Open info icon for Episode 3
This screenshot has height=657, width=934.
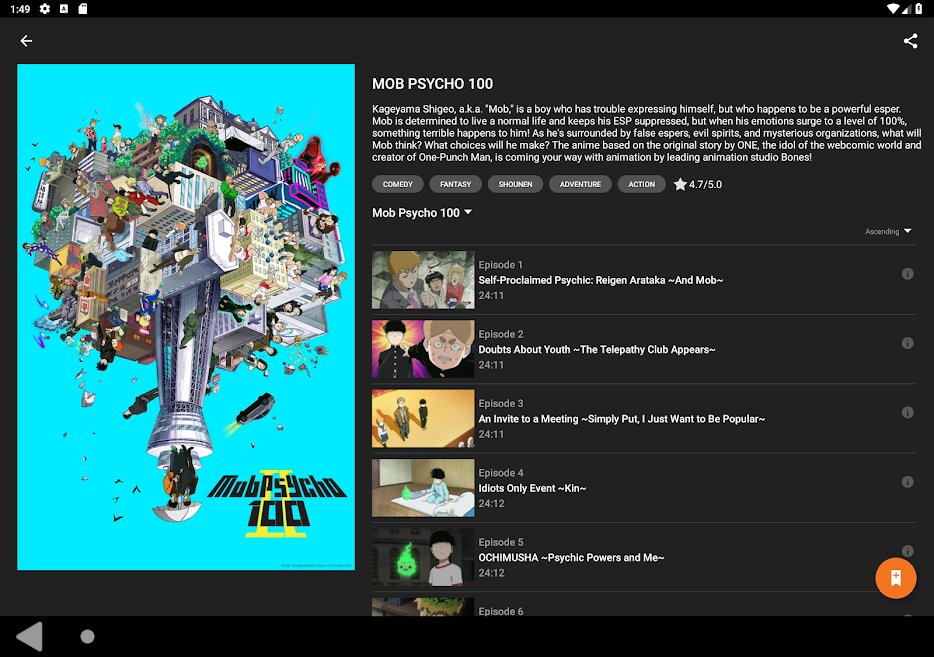tap(907, 412)
